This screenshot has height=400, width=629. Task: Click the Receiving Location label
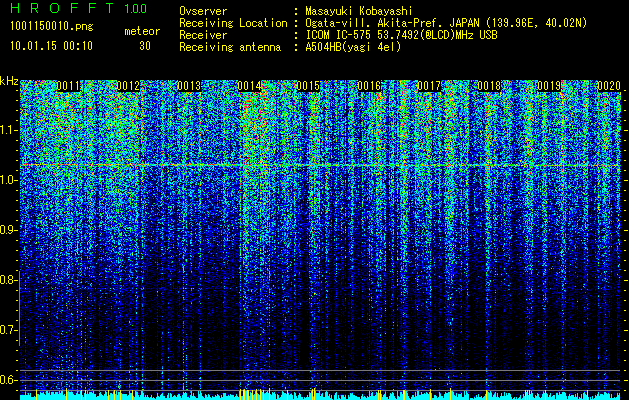pos(233,23)
